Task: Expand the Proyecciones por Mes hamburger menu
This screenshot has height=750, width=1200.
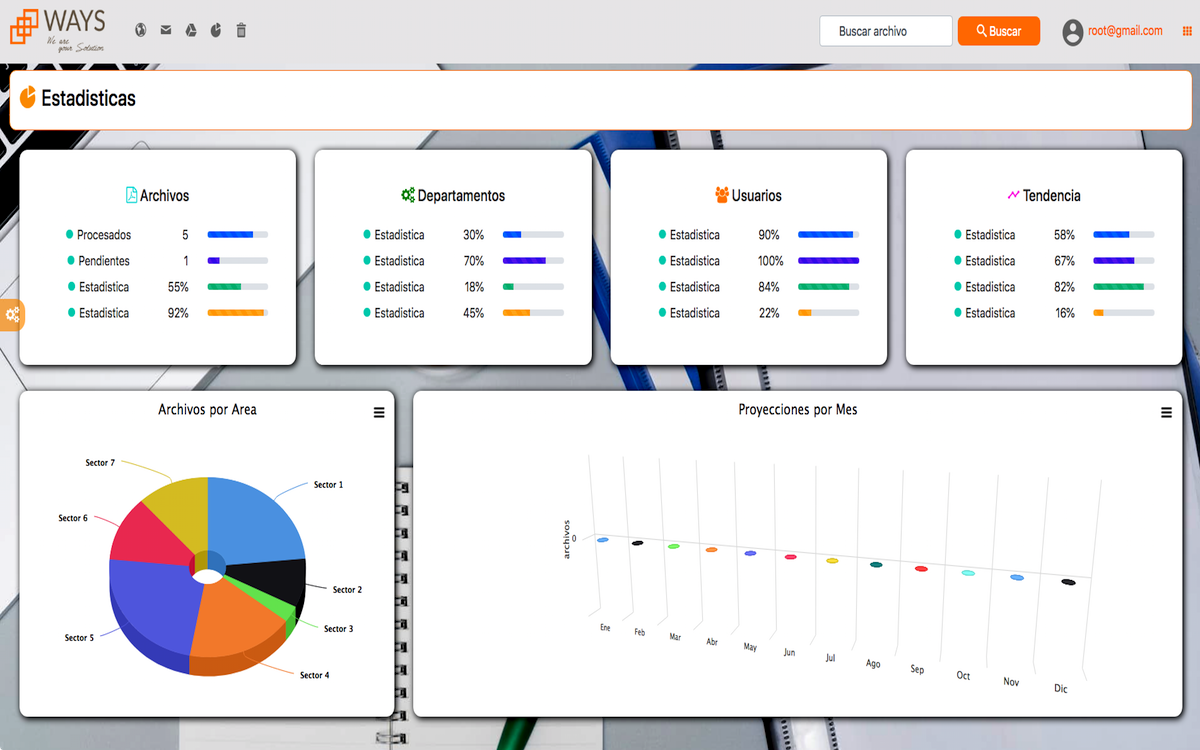Action: [x=1166, y=412]
